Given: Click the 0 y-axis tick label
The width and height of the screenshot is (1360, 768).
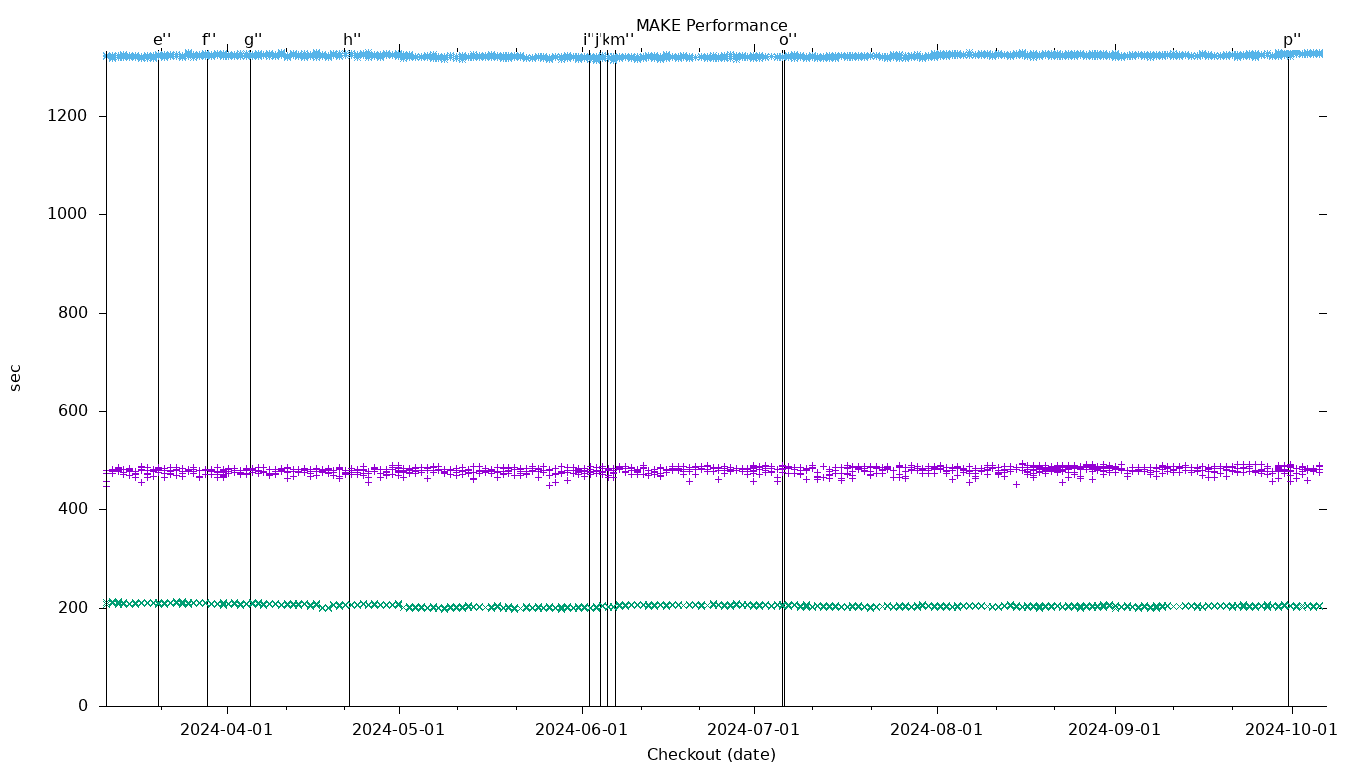Looking at the screenshot, I should coord(83,706).
